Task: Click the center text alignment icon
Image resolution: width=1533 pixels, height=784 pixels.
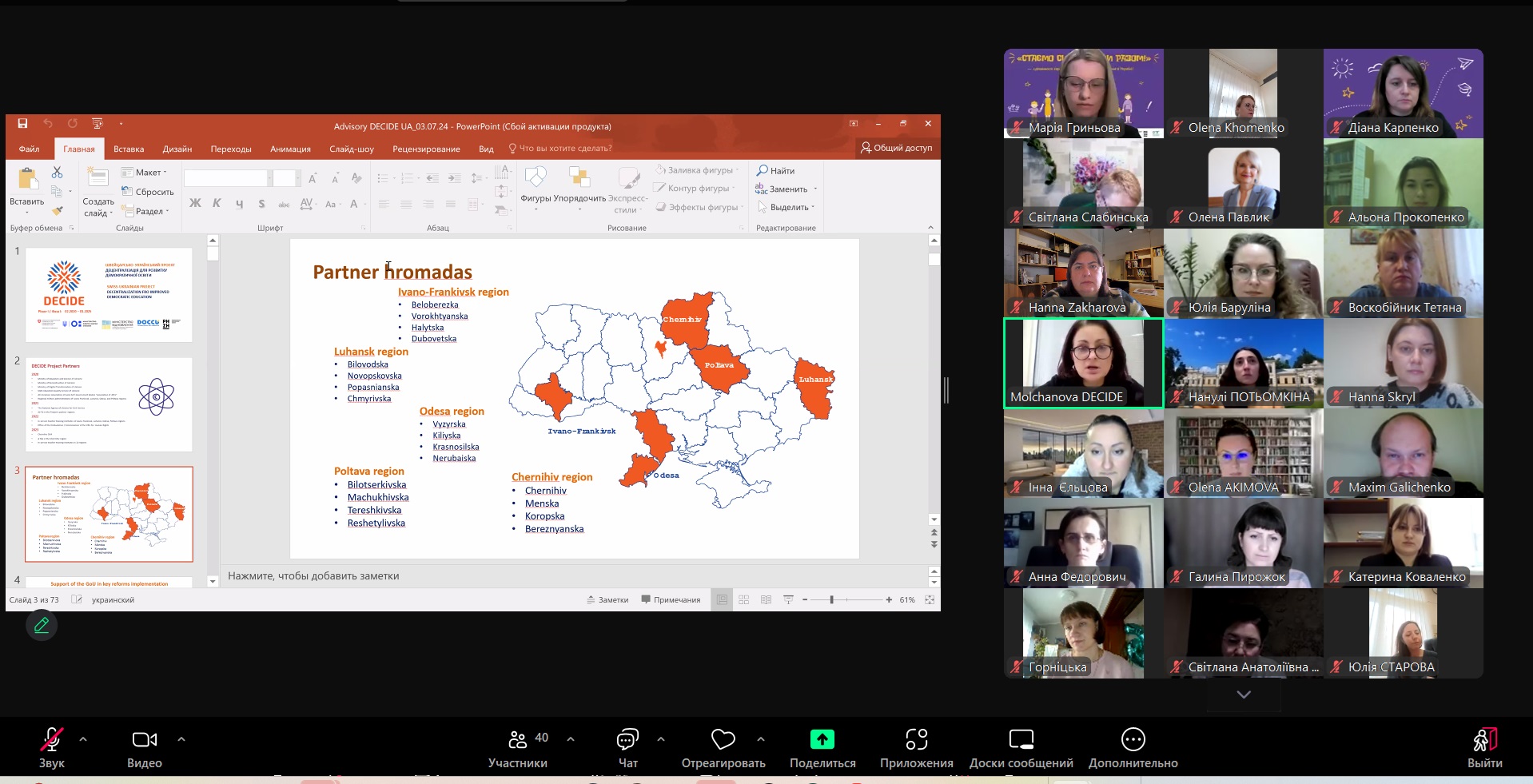Action: pyautogui.click(x=406, y=205)
